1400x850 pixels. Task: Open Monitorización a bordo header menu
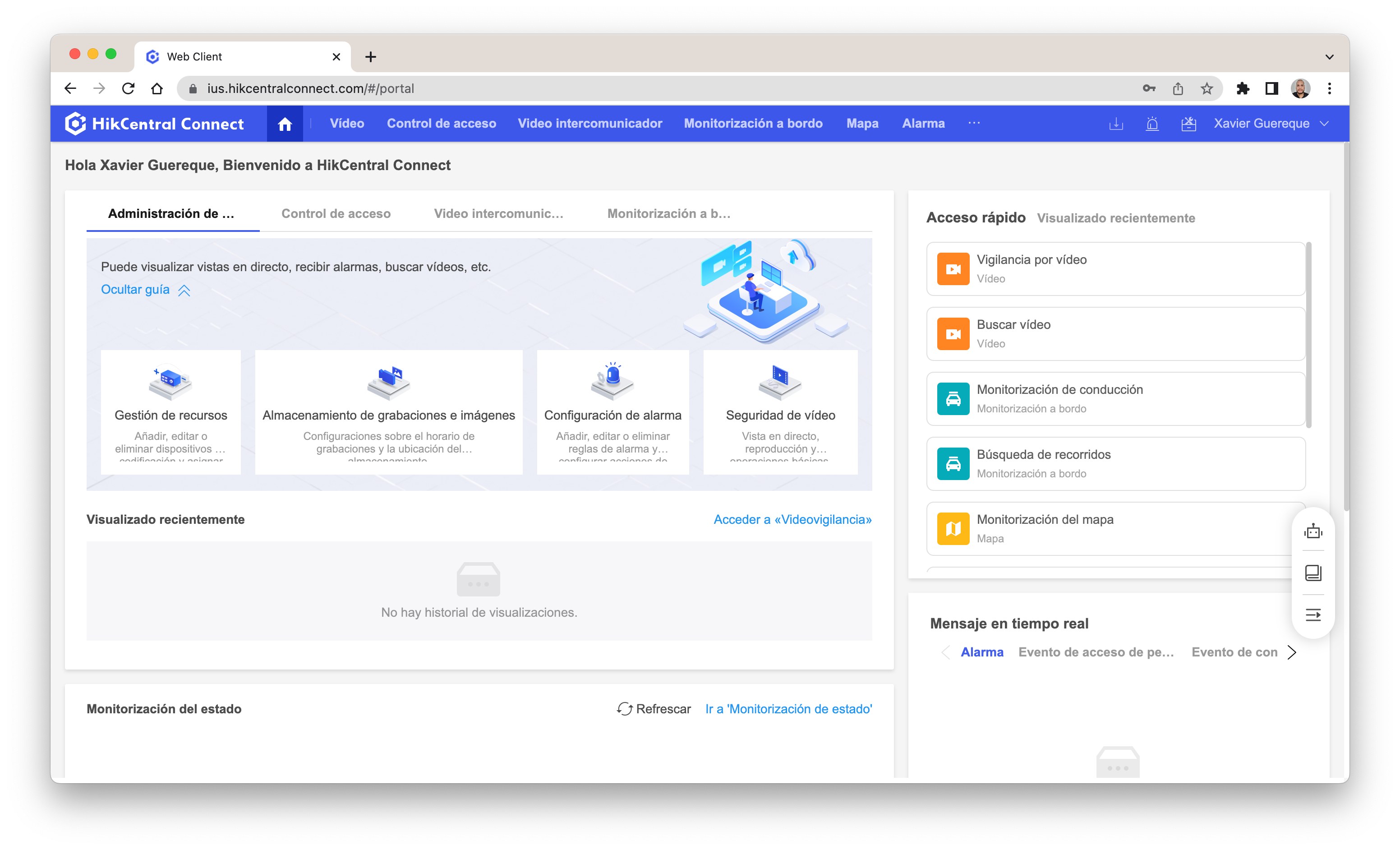[x=753, y=124]
